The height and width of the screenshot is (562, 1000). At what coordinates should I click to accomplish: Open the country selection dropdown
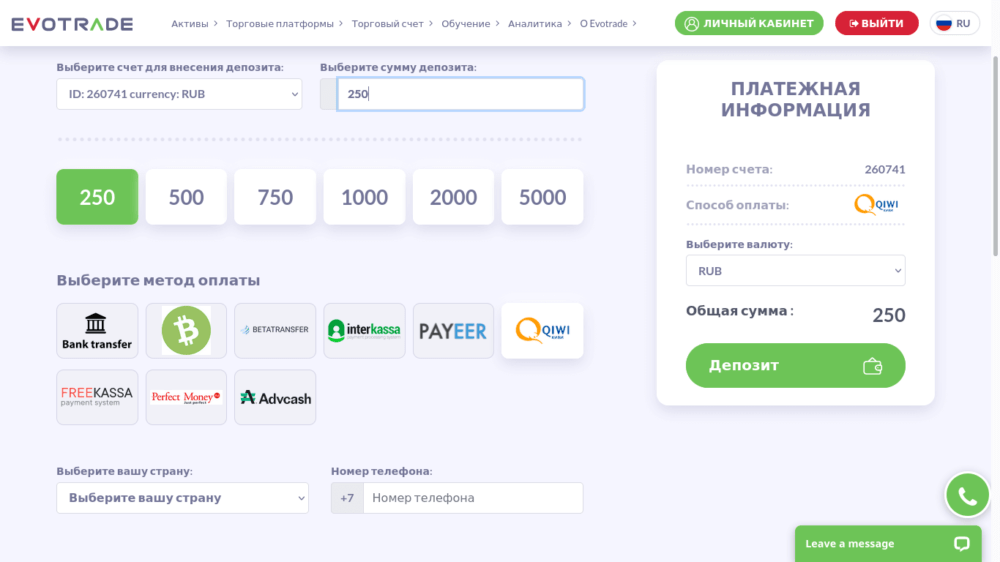pos(182,498)
